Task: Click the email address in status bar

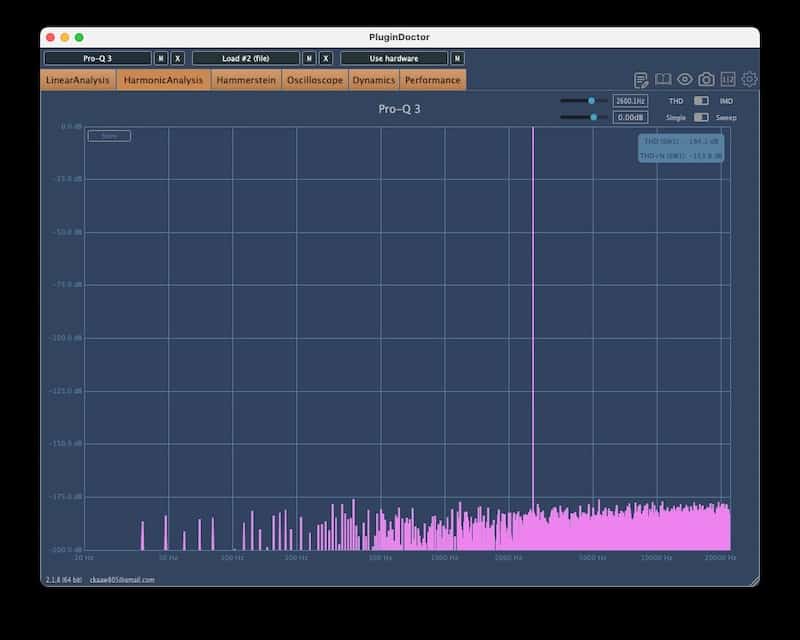Action: click(122, 580)
